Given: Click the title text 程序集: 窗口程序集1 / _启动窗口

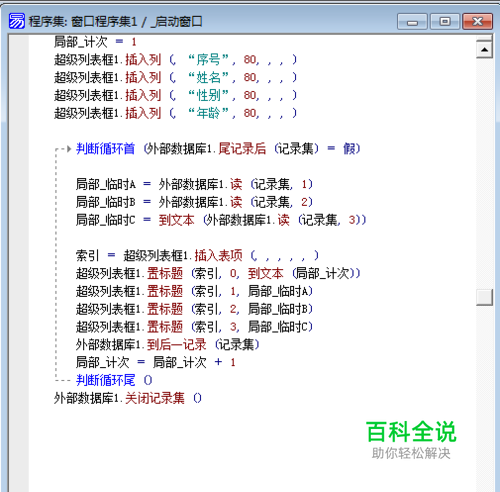Looking at the screenshot, I should click(115, 22).
